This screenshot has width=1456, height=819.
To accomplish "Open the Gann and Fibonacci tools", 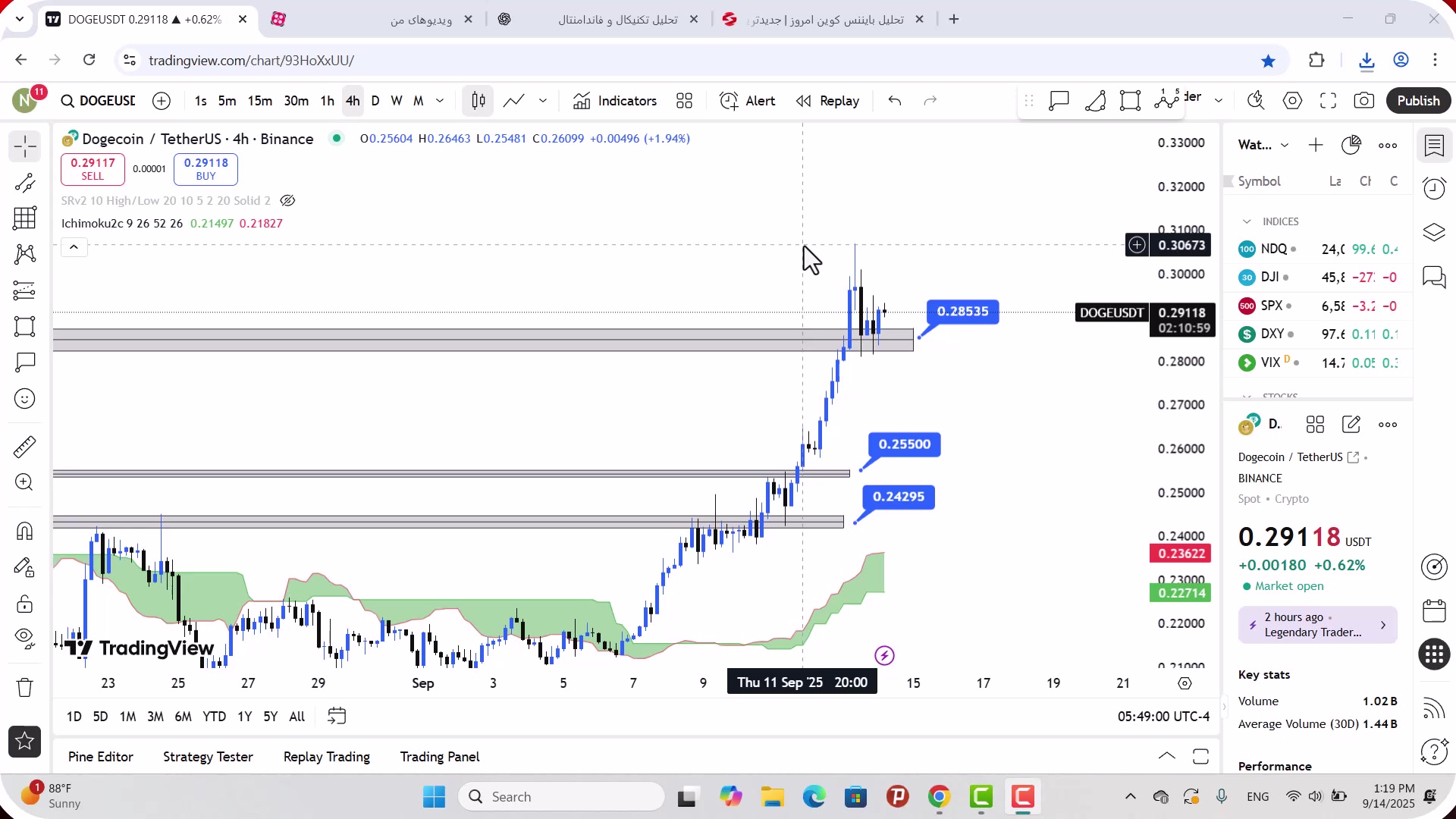I will [x=24, y=218].
